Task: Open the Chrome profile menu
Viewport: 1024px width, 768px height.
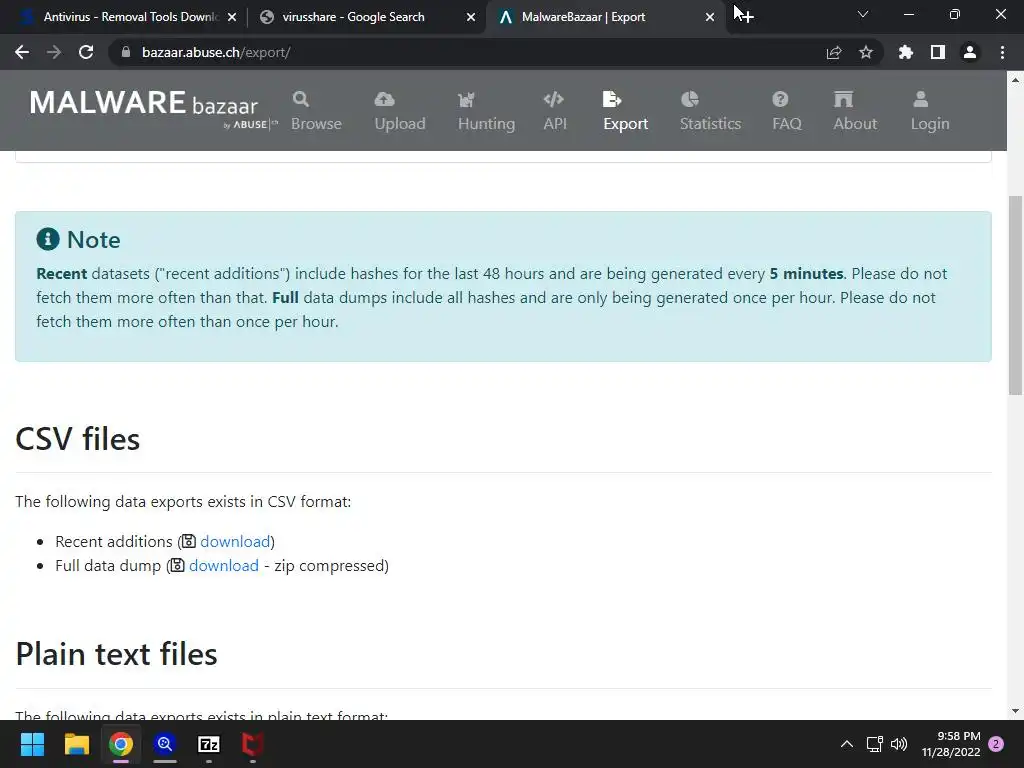Action: 970,52
